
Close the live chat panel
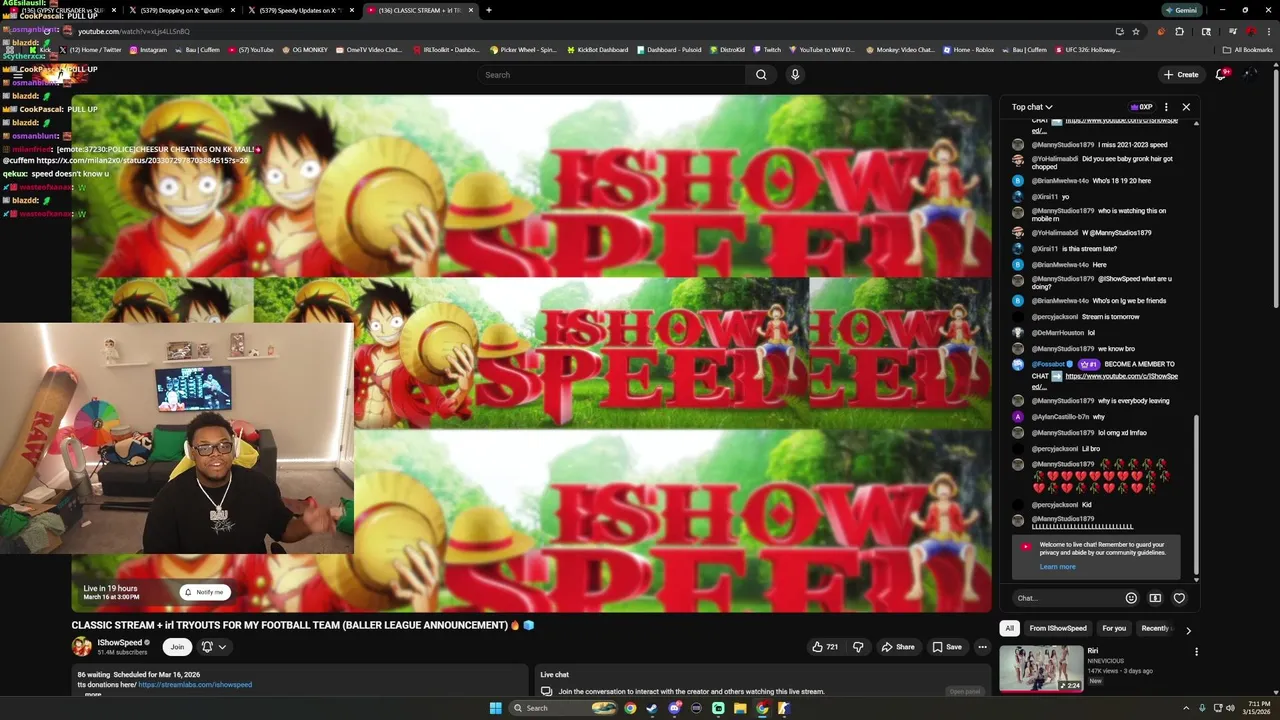point(1186,107)
